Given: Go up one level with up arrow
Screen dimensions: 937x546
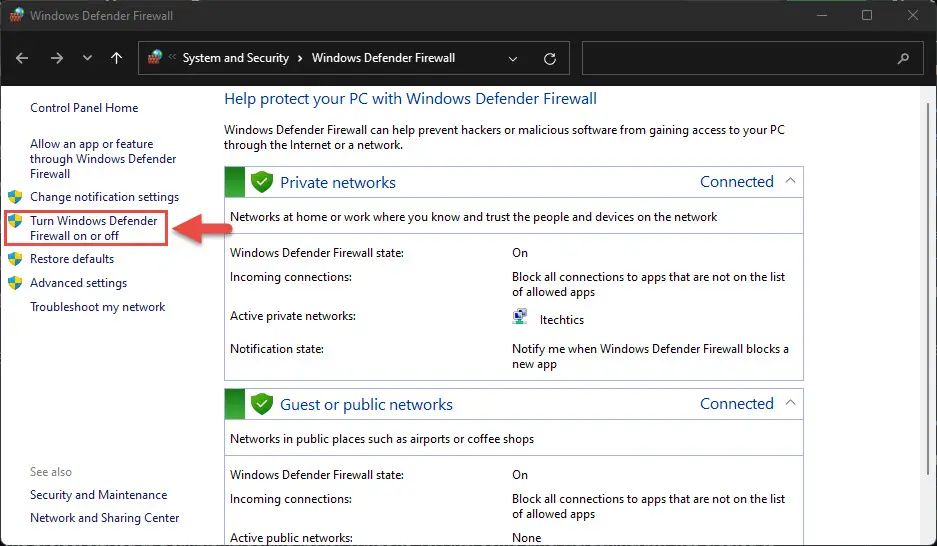Looking at the screenshot, I should pyautogui.click(x=117, y=58).
